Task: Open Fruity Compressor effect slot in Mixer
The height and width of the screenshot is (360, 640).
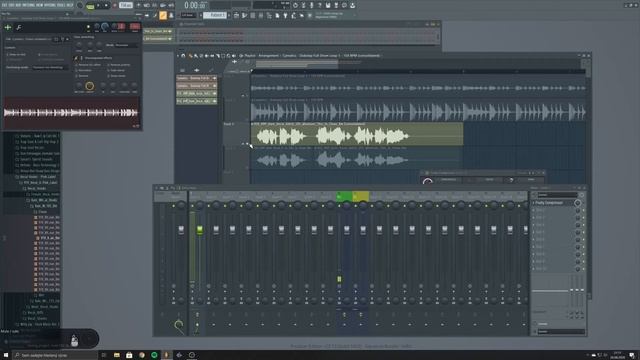Action: [x=553, y=203]
